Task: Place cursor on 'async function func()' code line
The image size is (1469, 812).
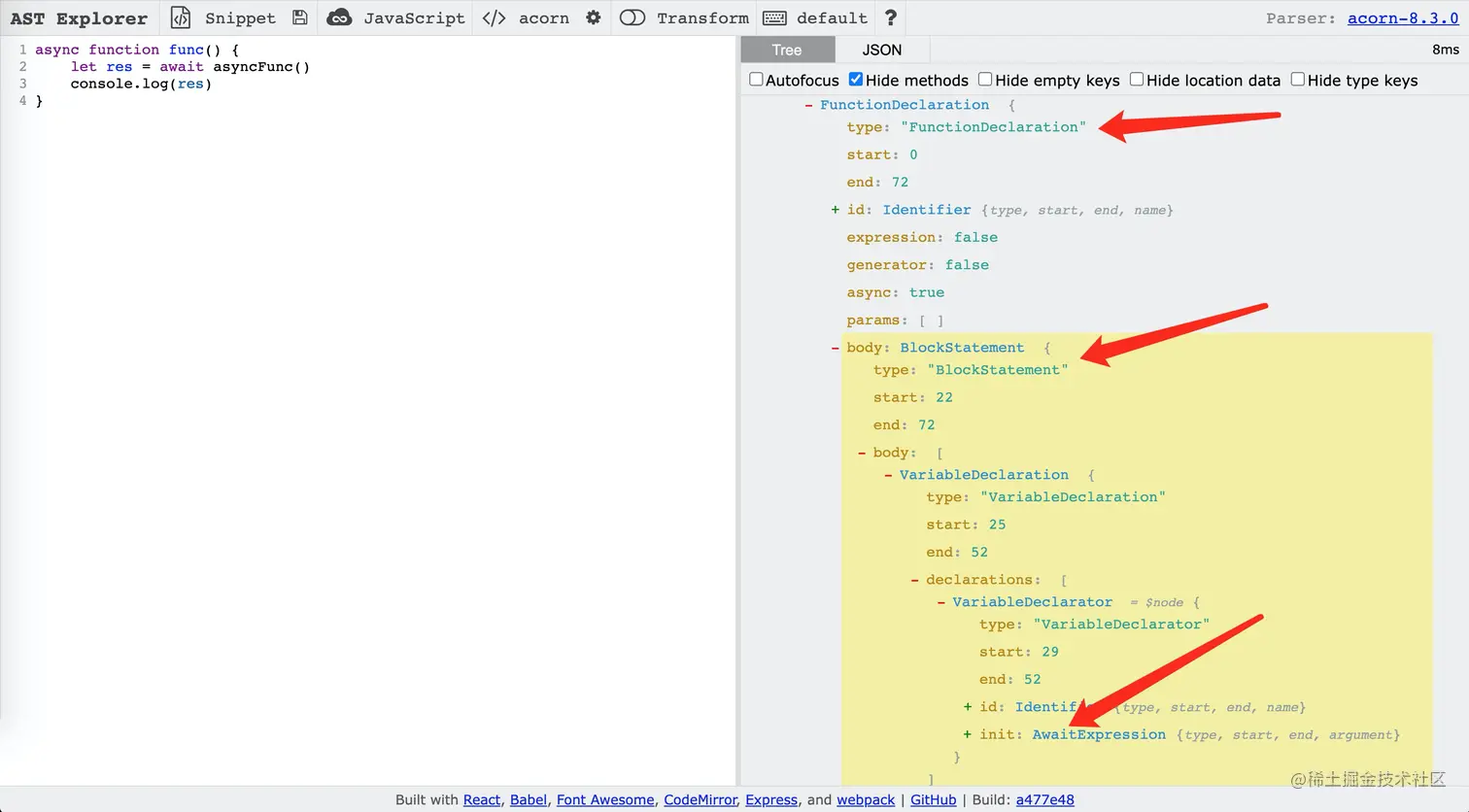Action: (137, 50)
